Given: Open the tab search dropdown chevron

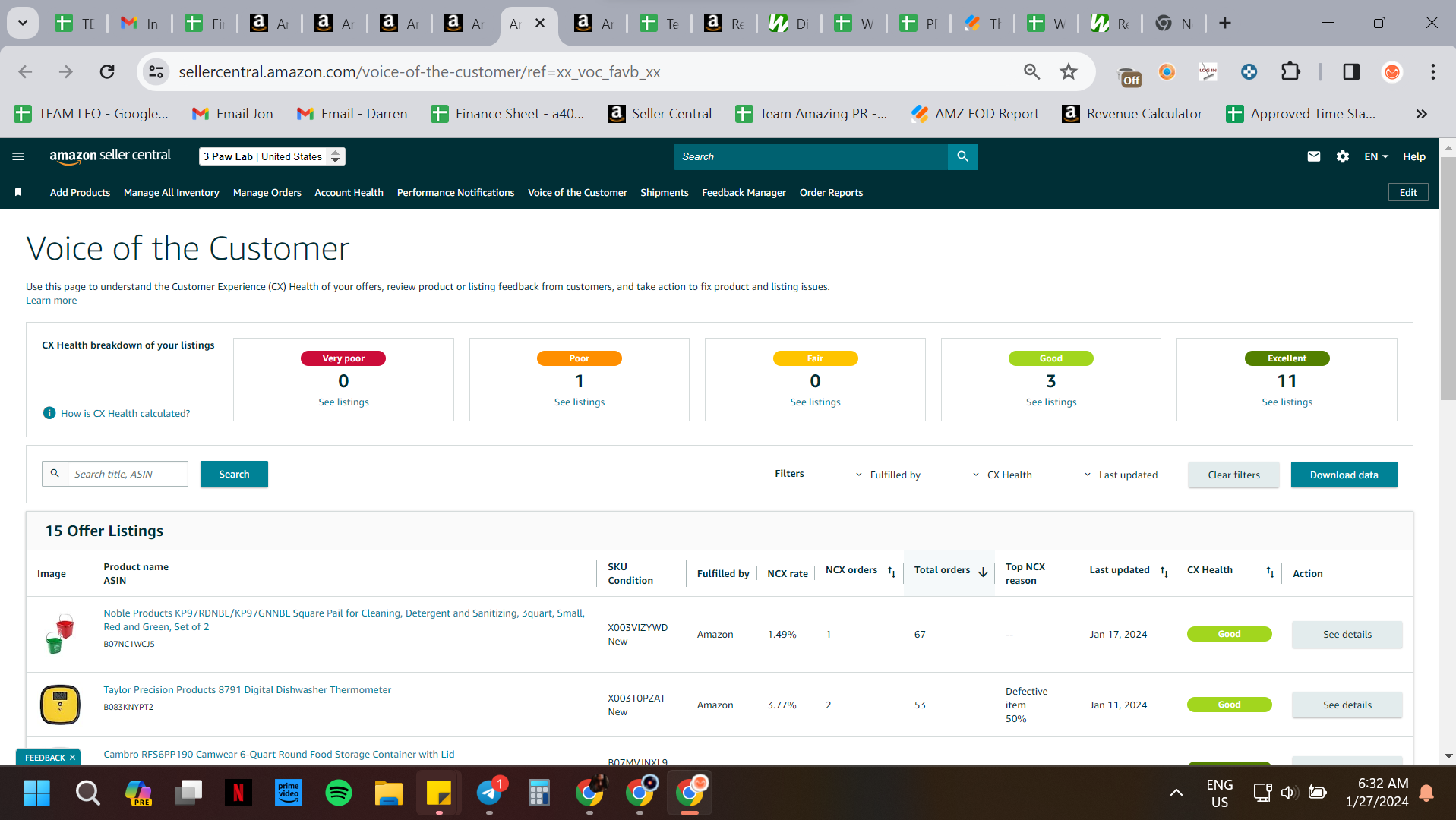Looking at the screenshot, I should [23, 24].
